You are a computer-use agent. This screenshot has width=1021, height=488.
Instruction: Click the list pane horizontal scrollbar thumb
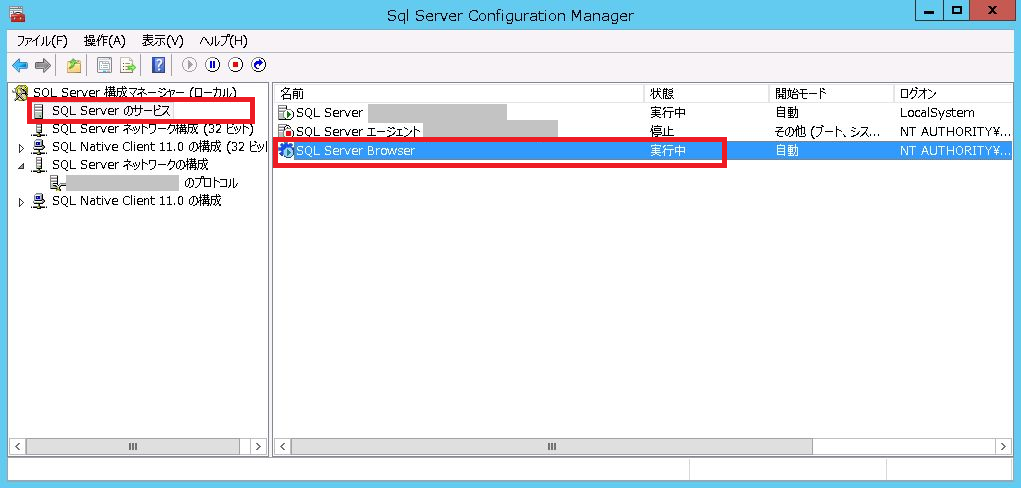552,446
